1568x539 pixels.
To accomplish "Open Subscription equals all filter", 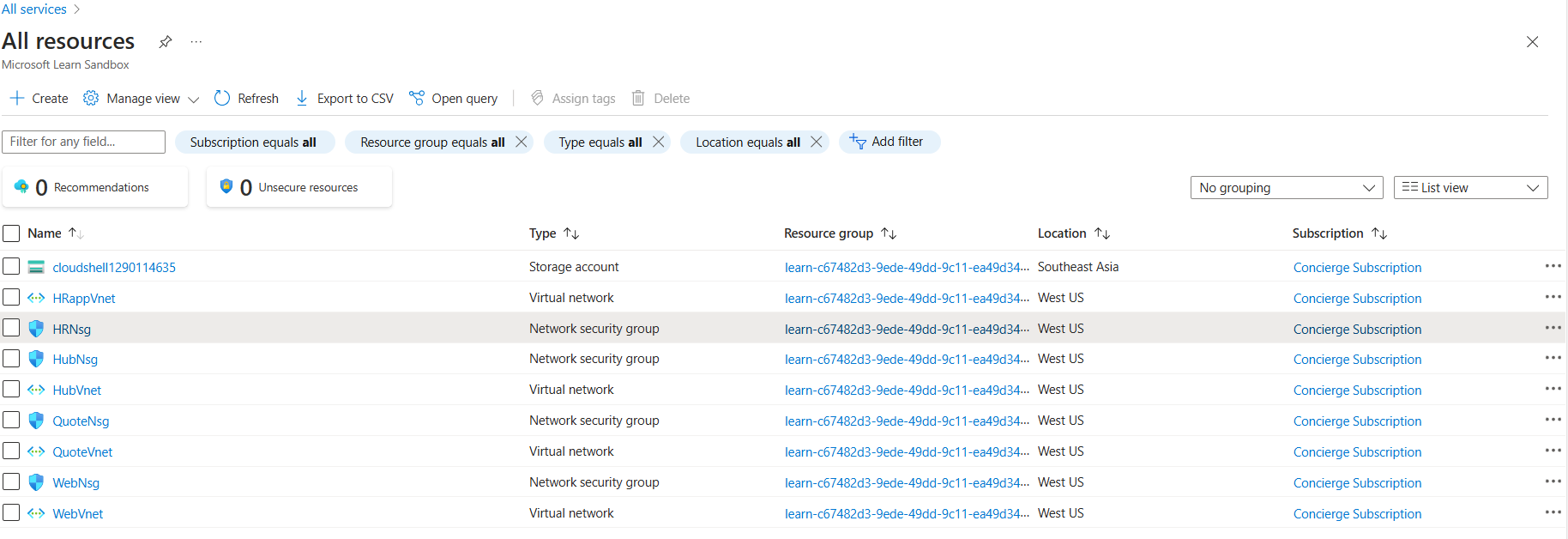I will pyautogui.click(x=253, y=142).
